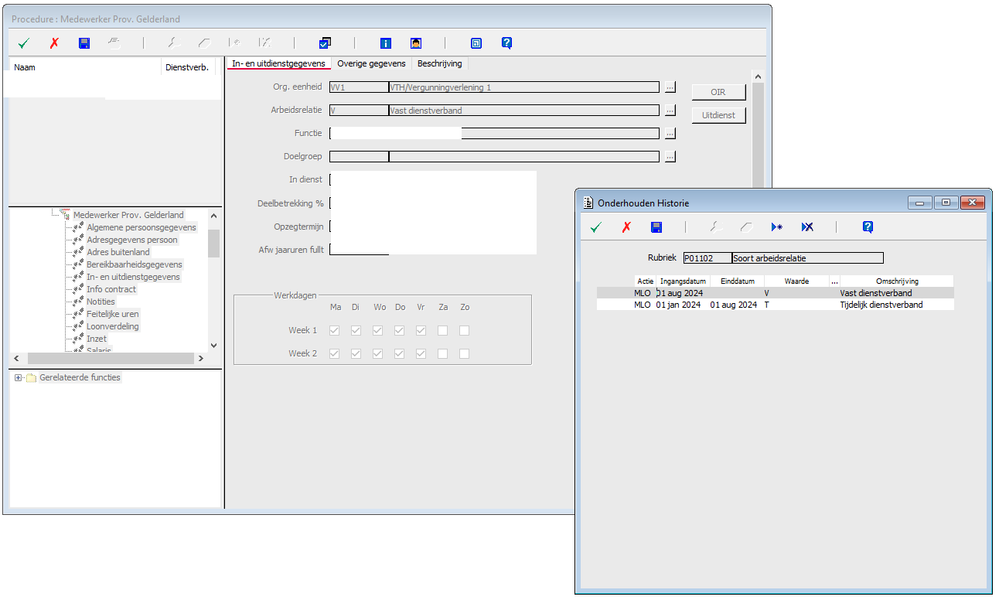This screenshot has height=600, width=999.
Task: Open the Org. eenheid lookup ellipsis button
Action: point(670,87)
